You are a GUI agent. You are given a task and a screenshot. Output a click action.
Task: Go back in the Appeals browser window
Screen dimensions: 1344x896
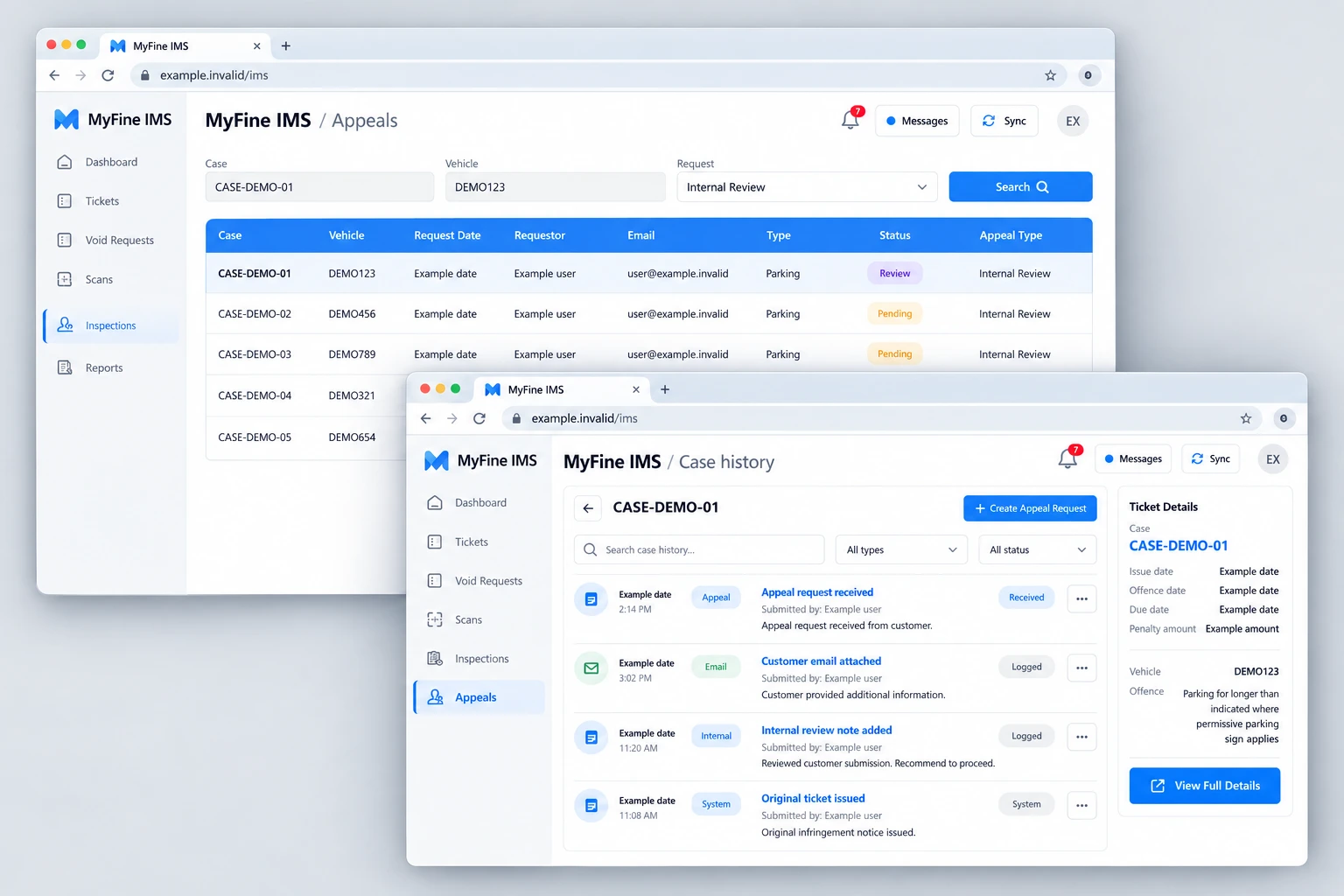coord(54,75)
